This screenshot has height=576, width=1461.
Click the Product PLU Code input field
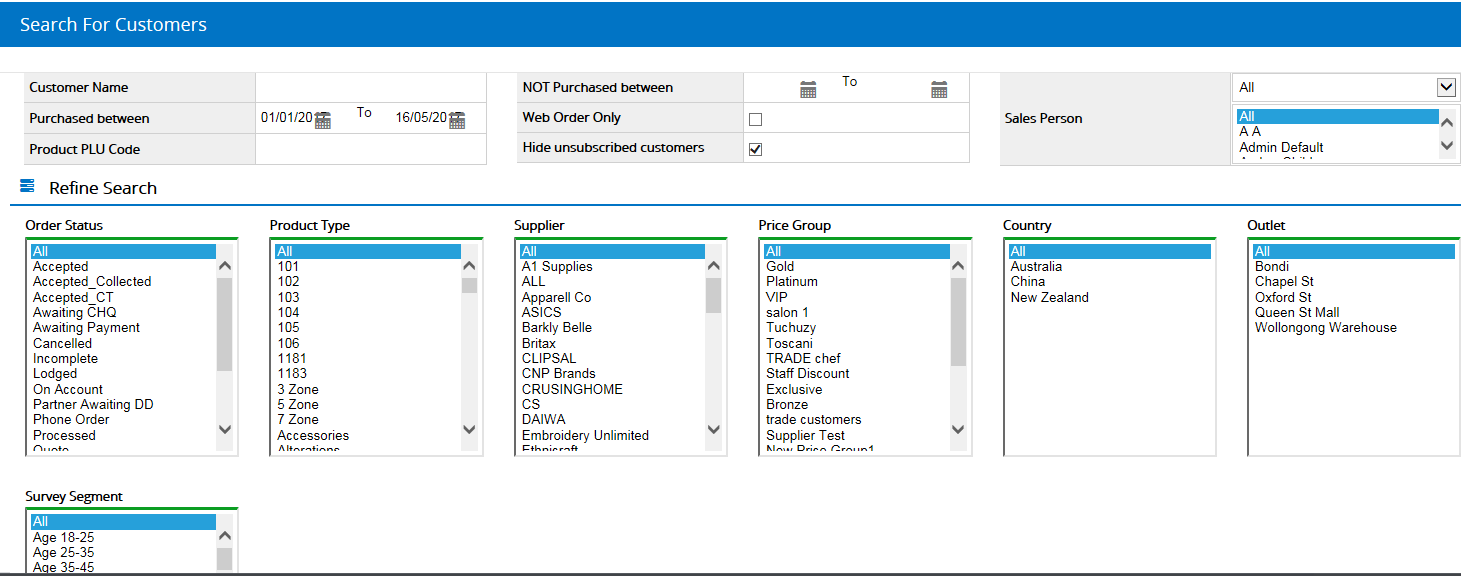coord(370,149)
